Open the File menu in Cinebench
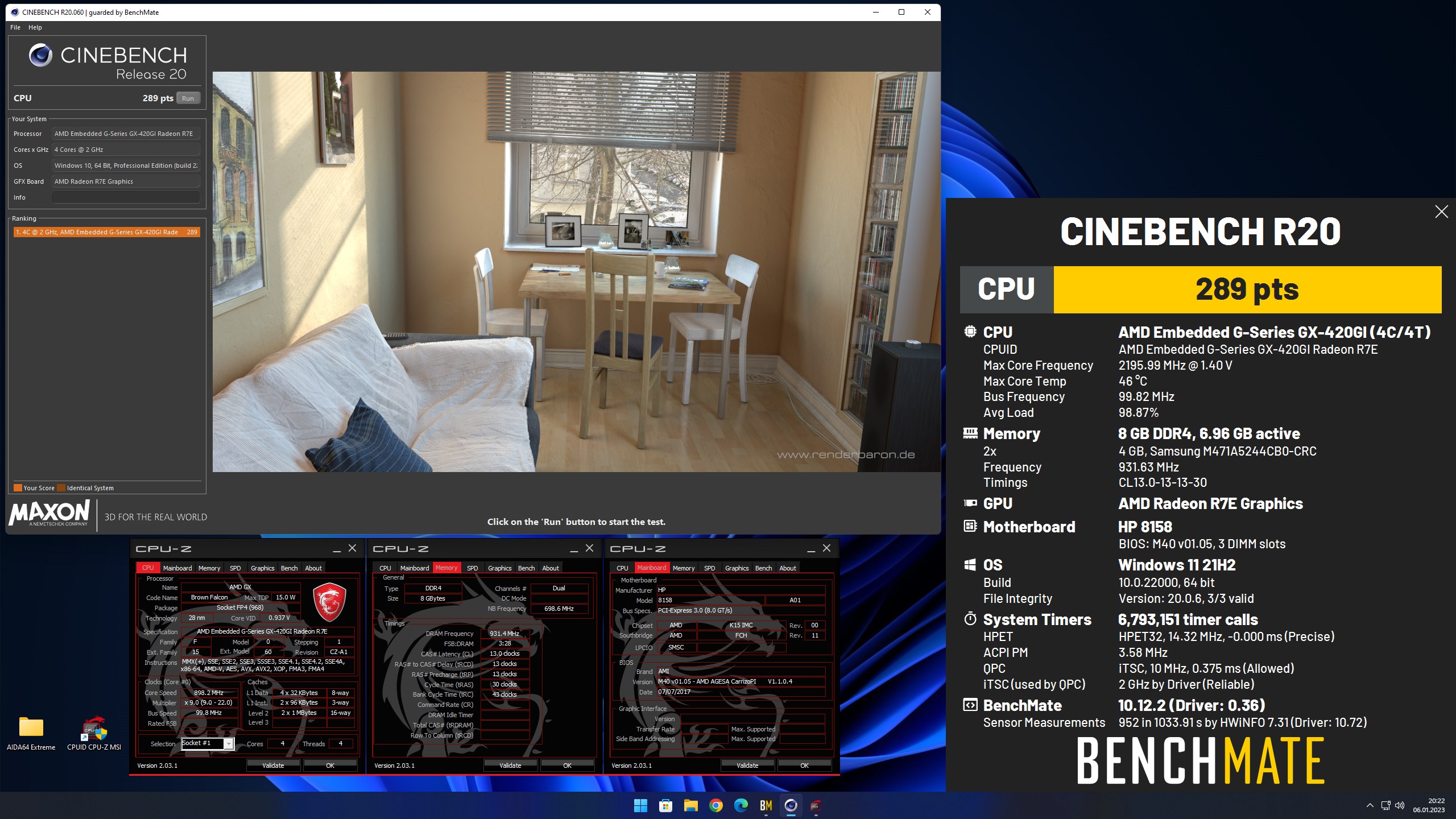The height and width of the screenshot is (819, 1456). [x=15, y=27]
